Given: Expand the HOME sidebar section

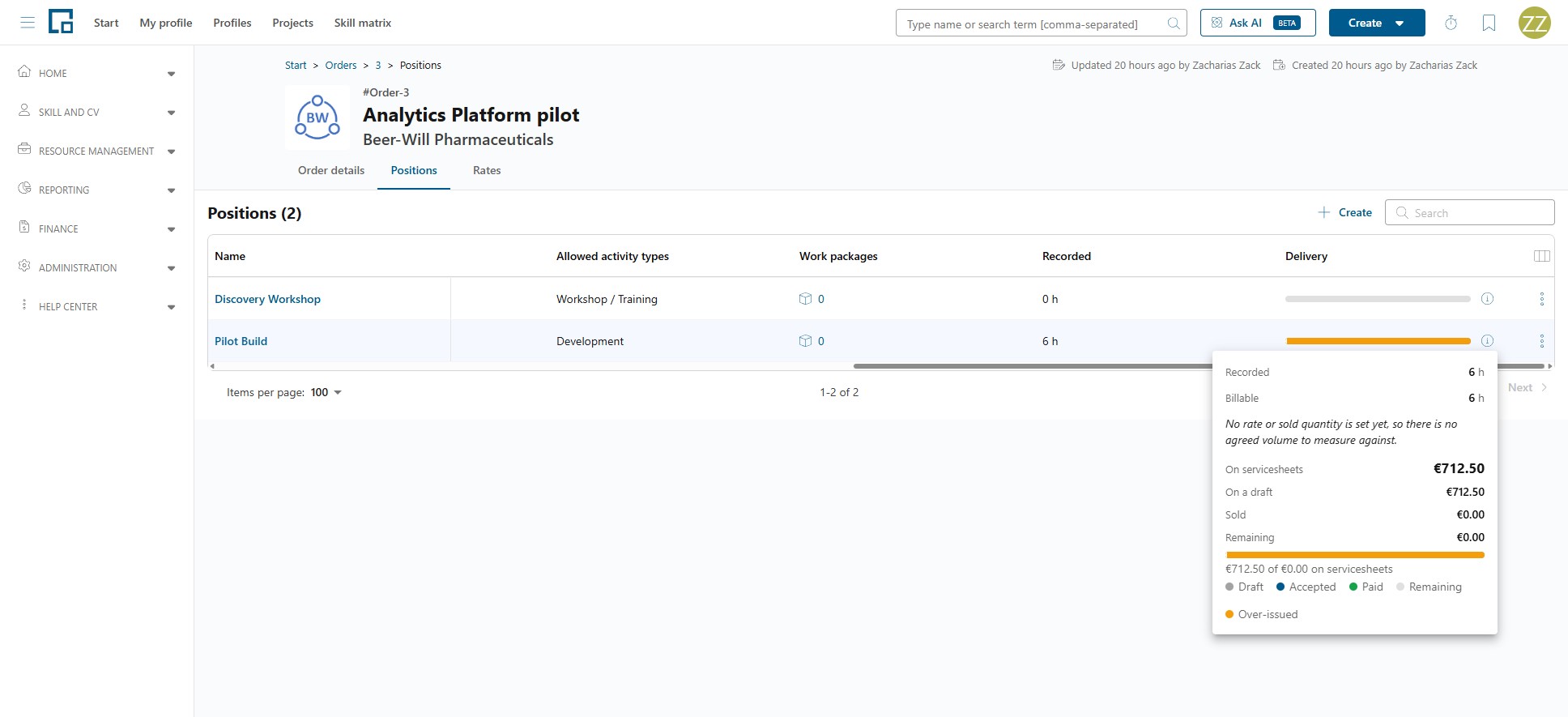Looking at the screenshot, I should coord(171,74).
